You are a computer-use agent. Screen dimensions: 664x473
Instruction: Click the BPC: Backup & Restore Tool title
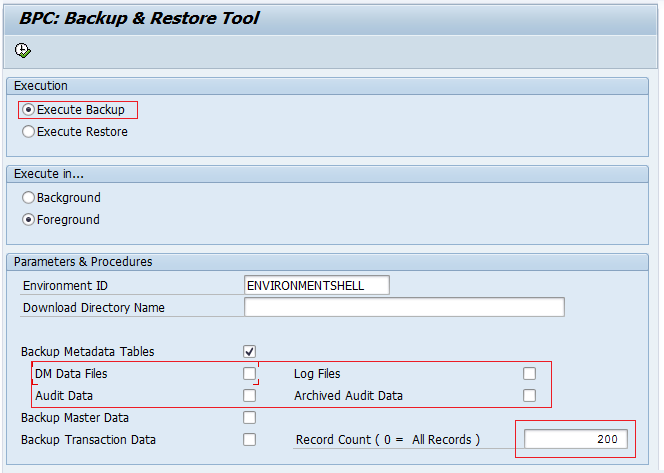pos(139,18)
